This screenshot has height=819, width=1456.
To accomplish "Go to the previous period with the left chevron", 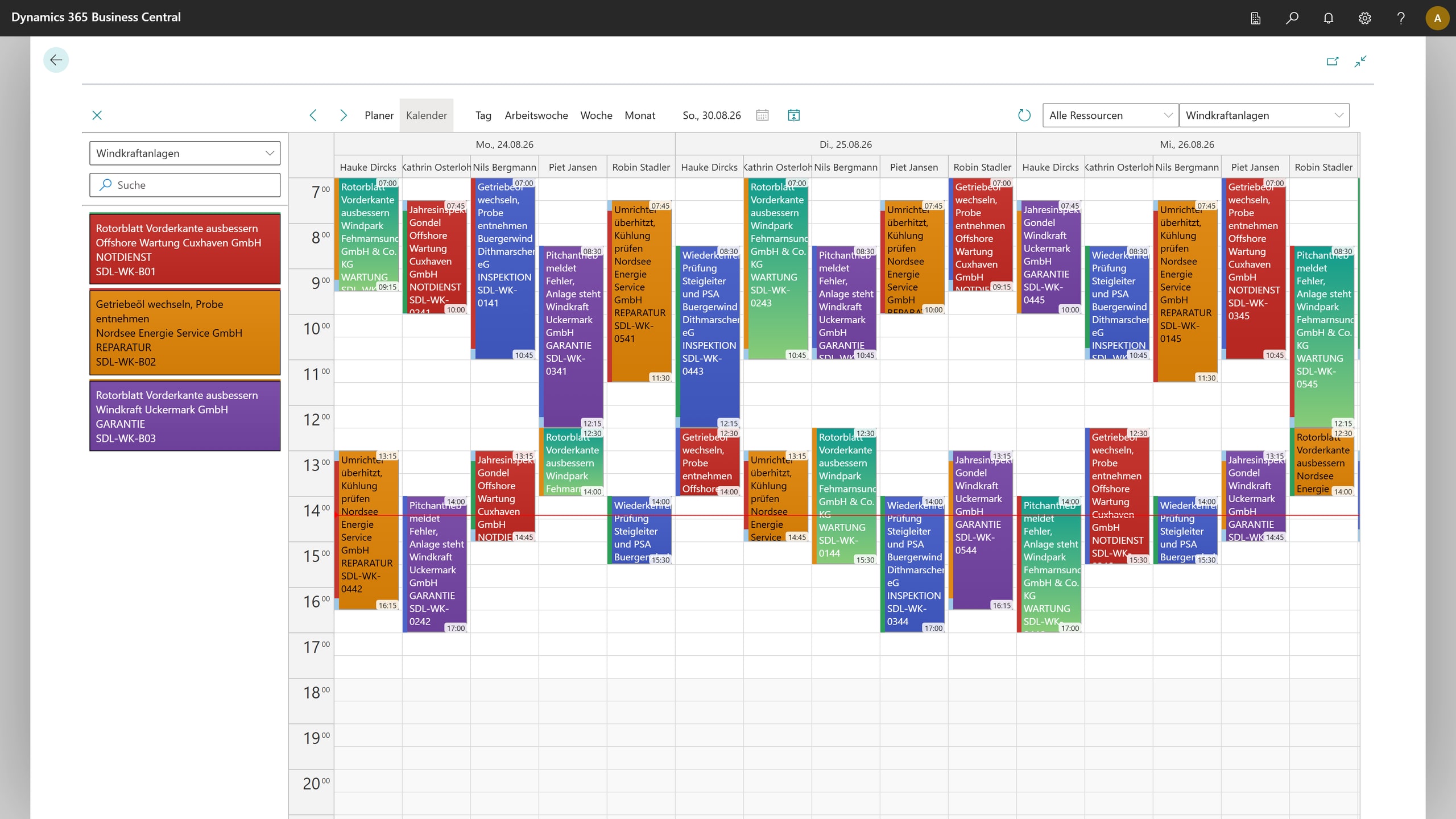I will [313, 115].
